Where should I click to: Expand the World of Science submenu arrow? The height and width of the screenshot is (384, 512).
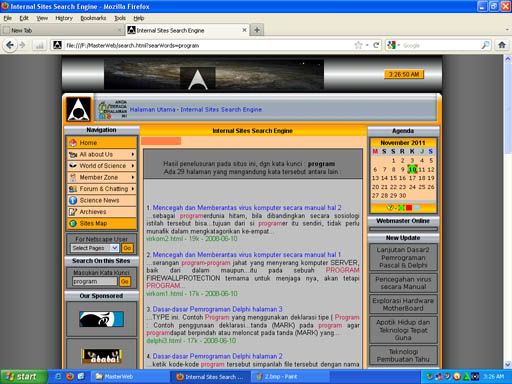[x=133, y=166]
